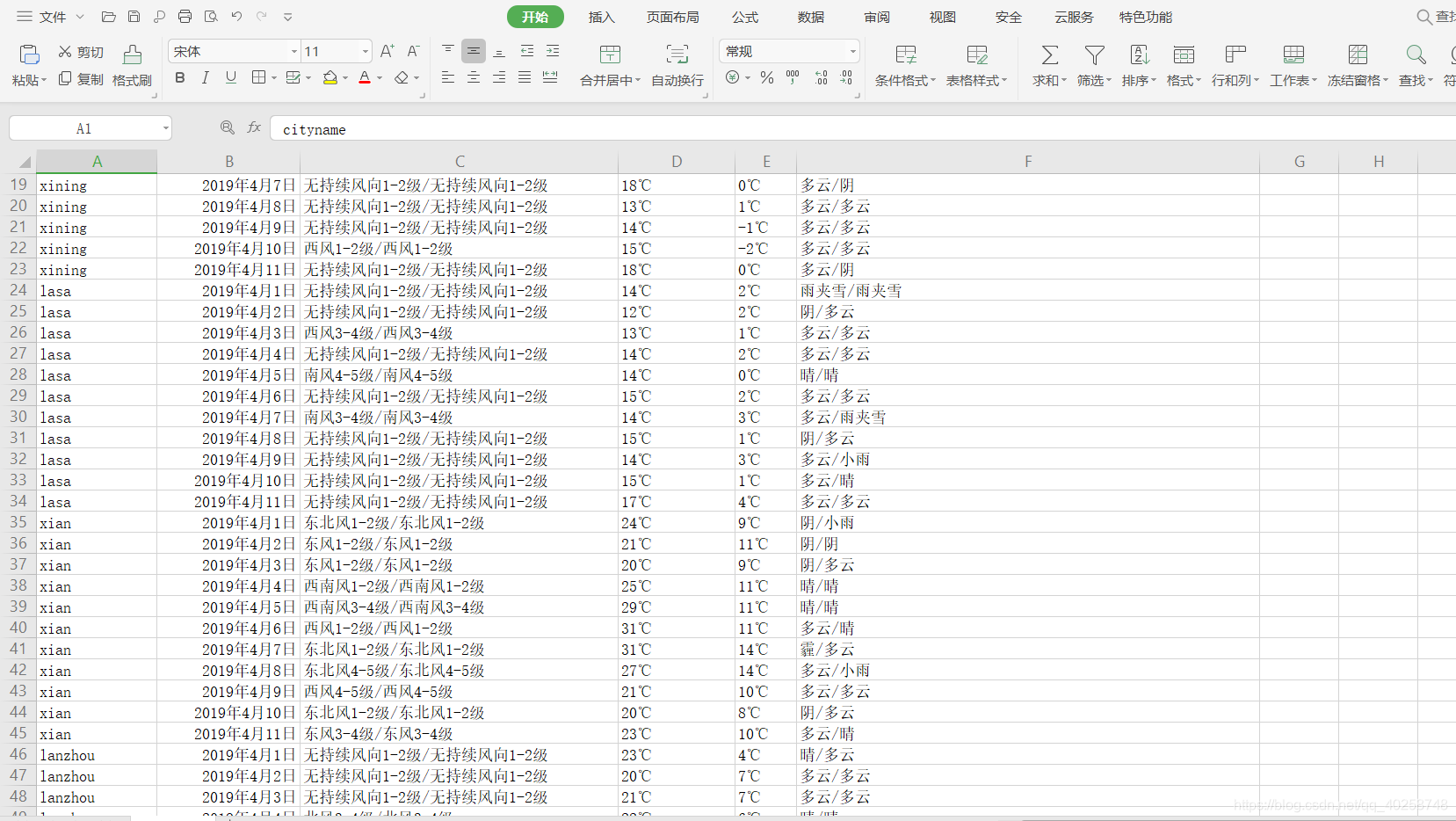Decrease the indent level
This screenshot has width=1456, height=821.
(x=527, y=51)
